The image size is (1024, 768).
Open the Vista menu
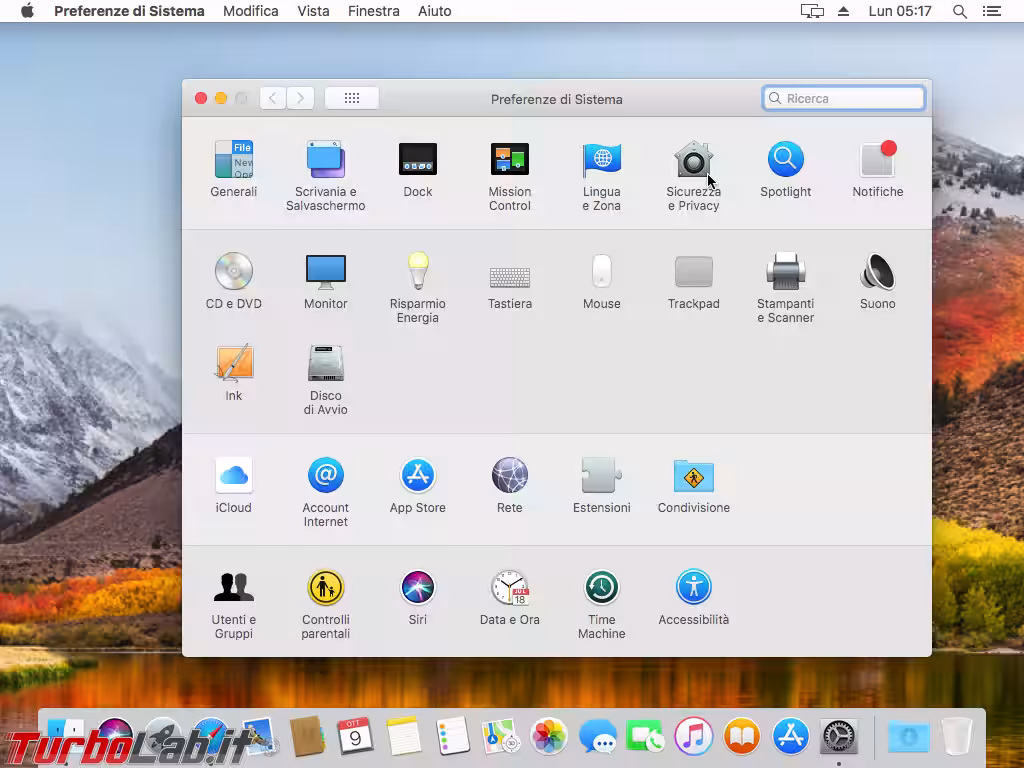click(313, 11)
